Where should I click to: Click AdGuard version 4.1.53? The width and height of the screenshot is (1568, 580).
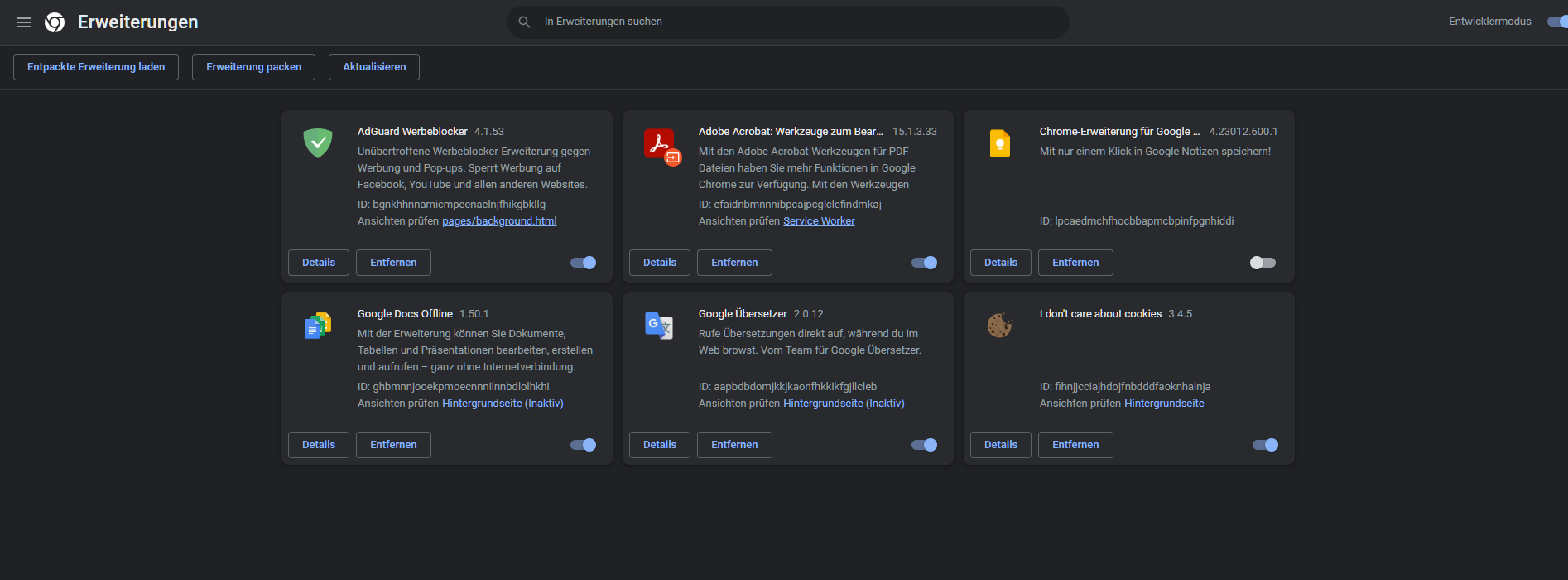pyautogui.click(x=489, y=132)
